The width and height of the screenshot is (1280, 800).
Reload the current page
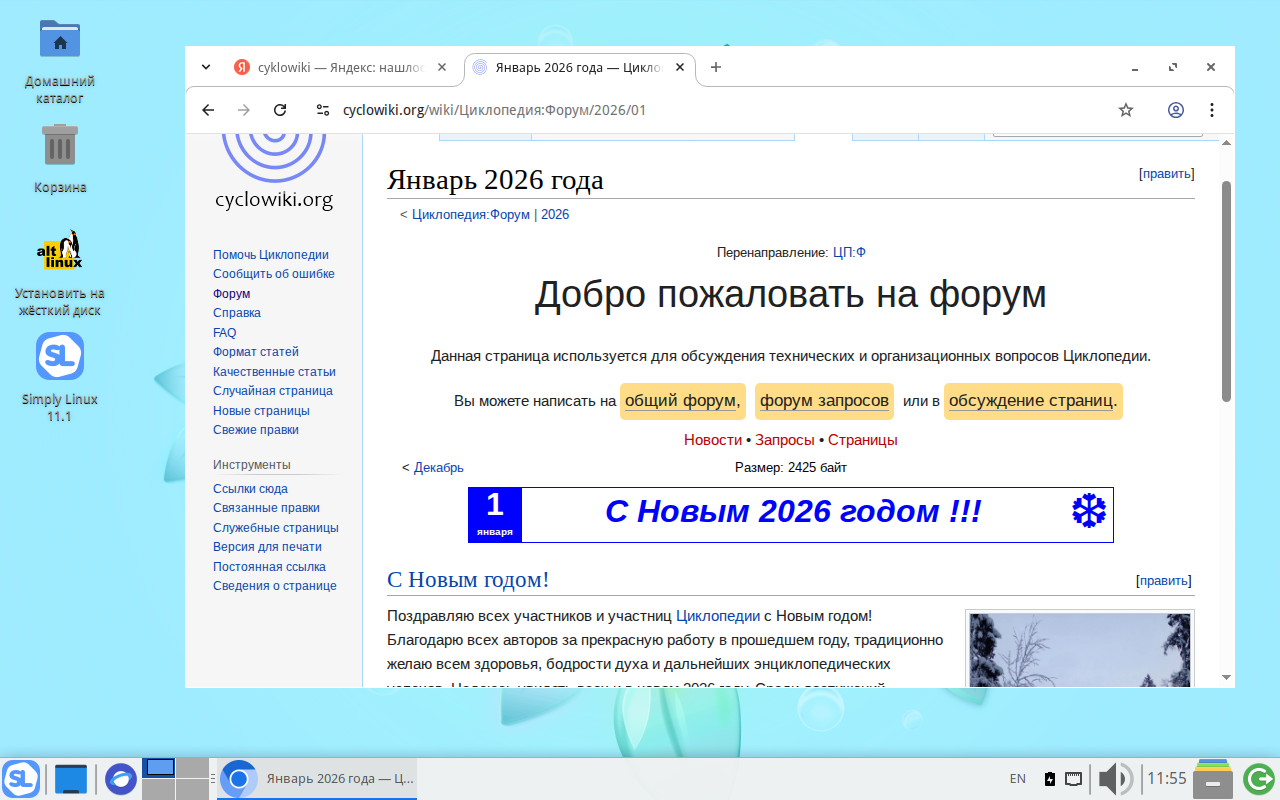(x=279, y=110)
